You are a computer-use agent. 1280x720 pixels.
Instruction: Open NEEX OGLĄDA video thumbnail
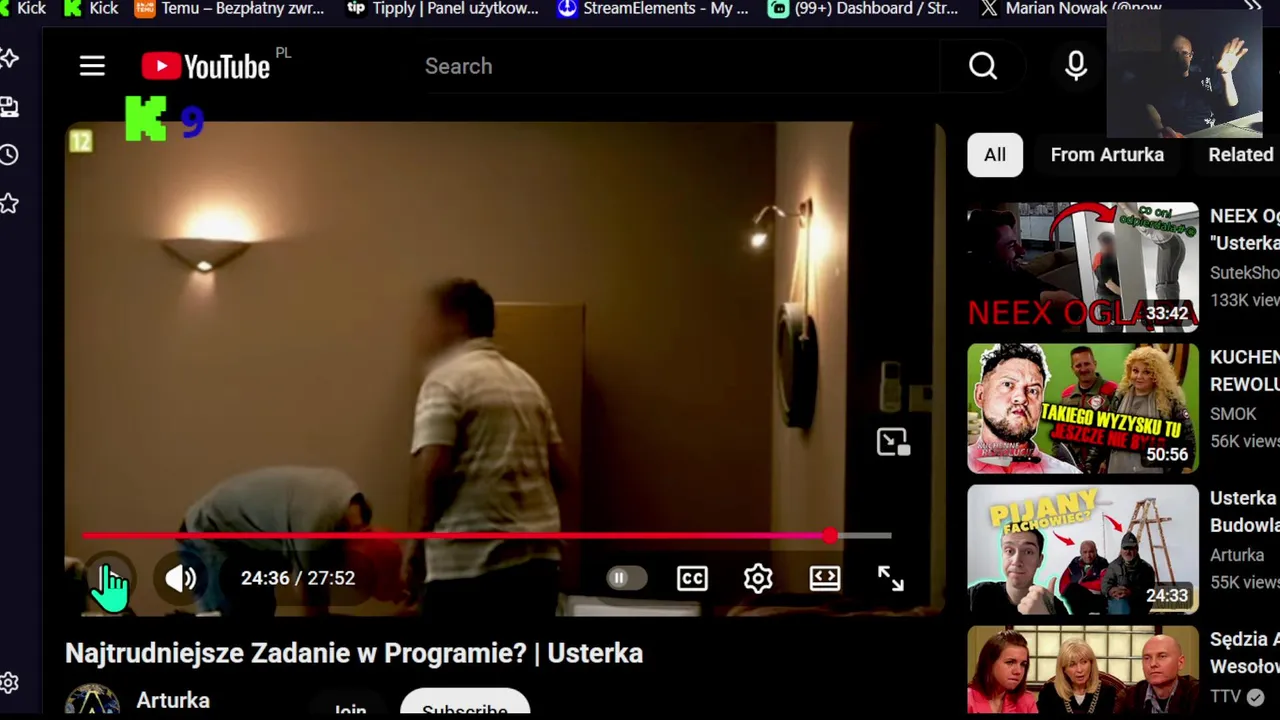1083,267
